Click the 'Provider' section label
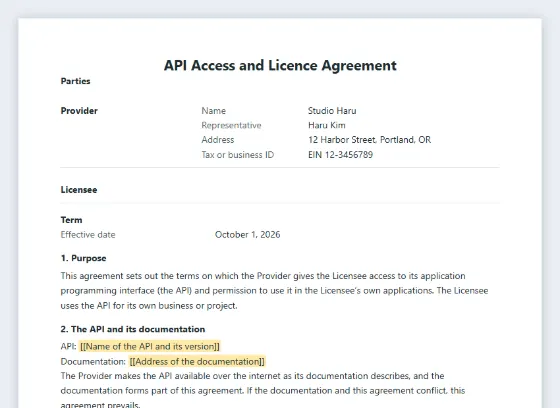Screen dimensions: 560x408 pos(79,111)
